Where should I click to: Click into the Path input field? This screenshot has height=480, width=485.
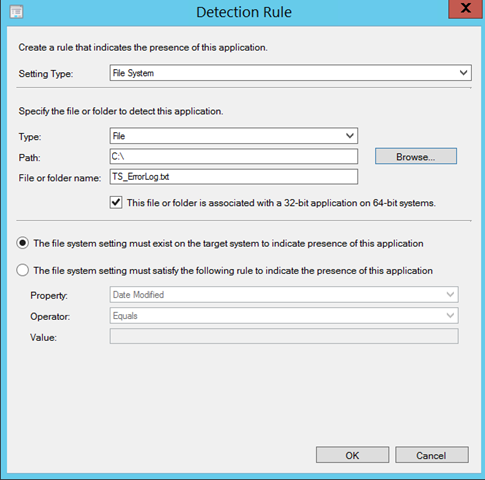[234, 156]
